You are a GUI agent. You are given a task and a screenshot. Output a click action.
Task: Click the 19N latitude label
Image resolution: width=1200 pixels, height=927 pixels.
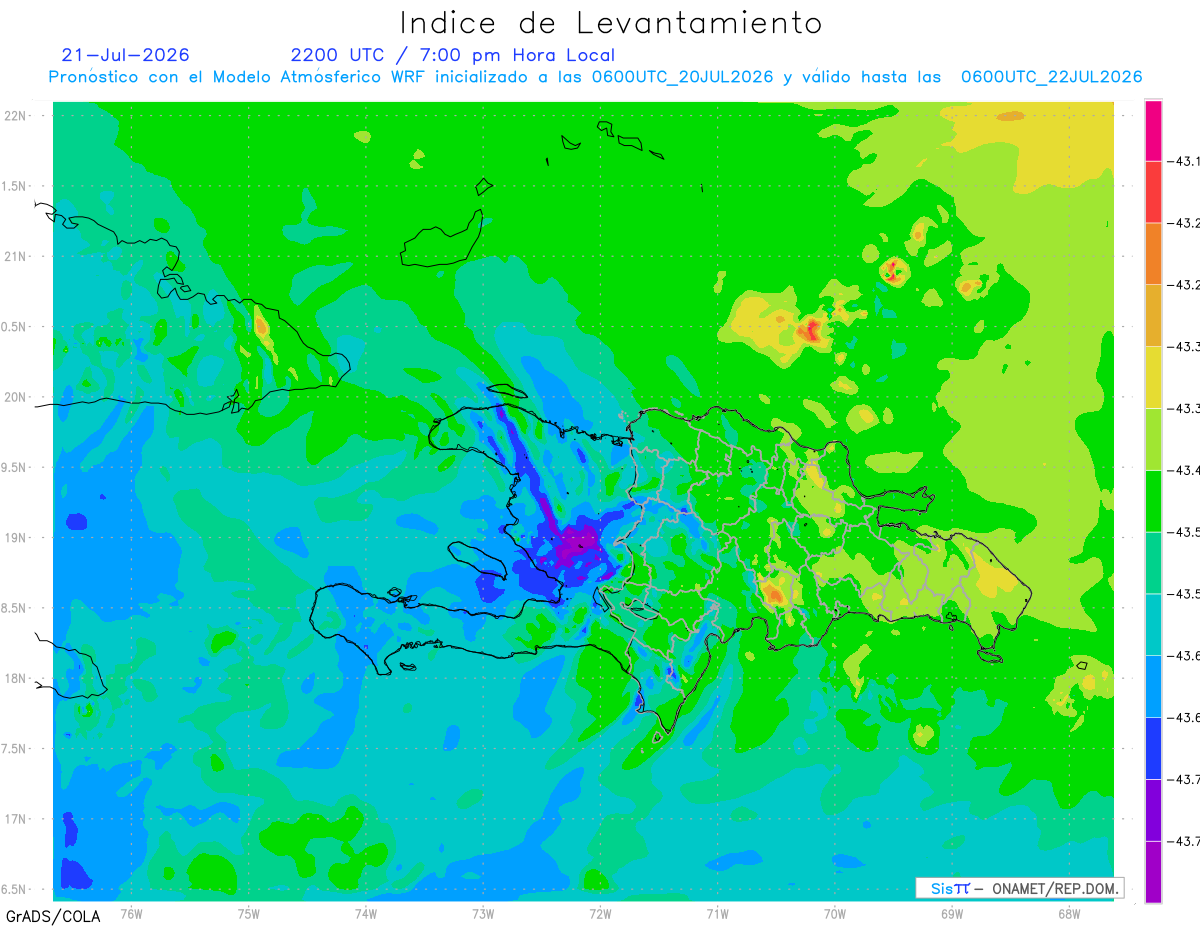pyautogui.click(x=16, y=537)
